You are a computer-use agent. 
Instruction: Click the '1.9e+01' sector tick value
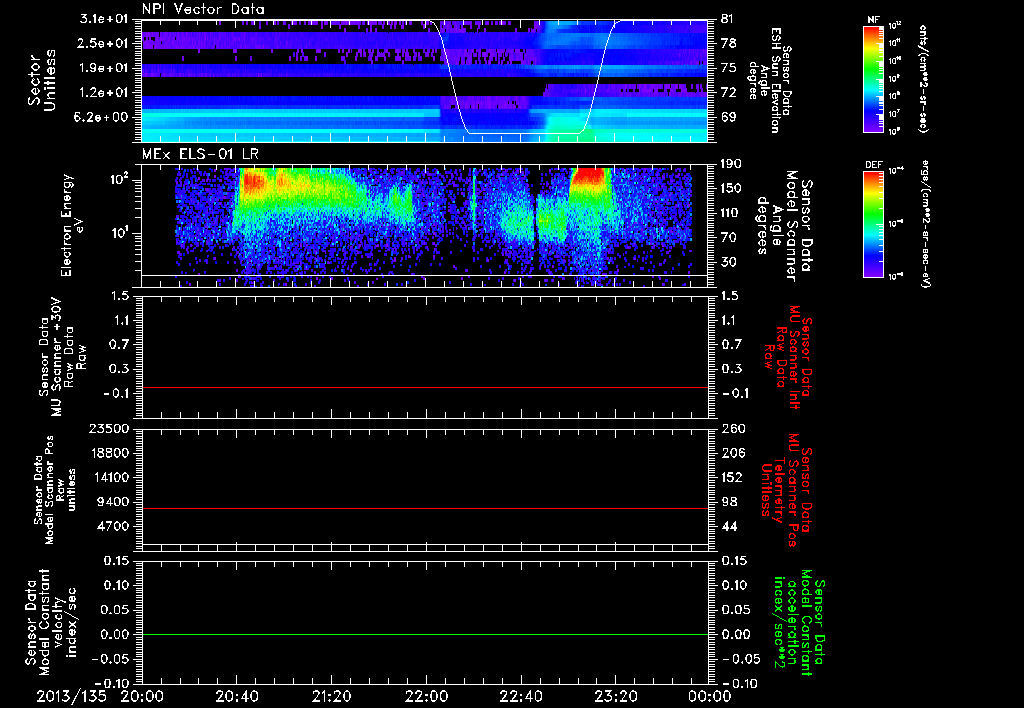click(104, 68)
